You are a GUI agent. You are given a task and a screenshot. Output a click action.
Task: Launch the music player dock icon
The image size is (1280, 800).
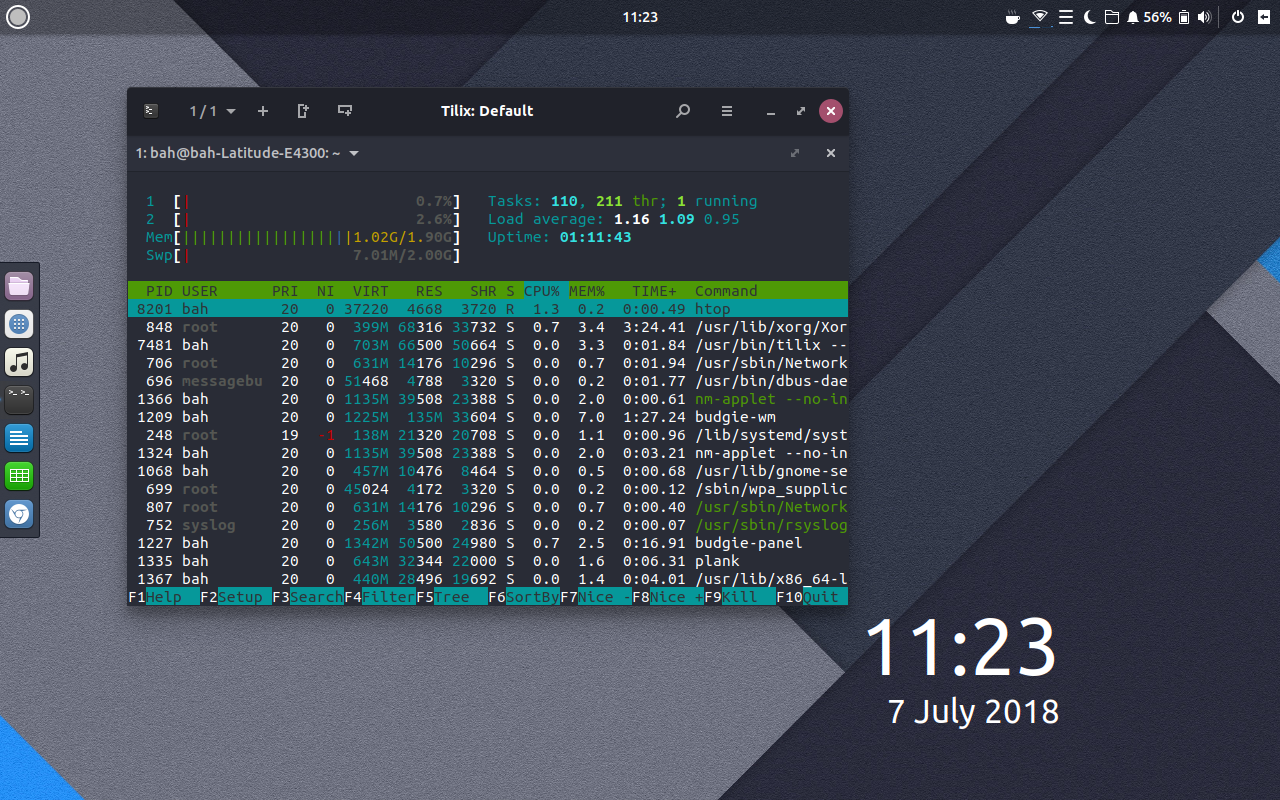point(19,362)
